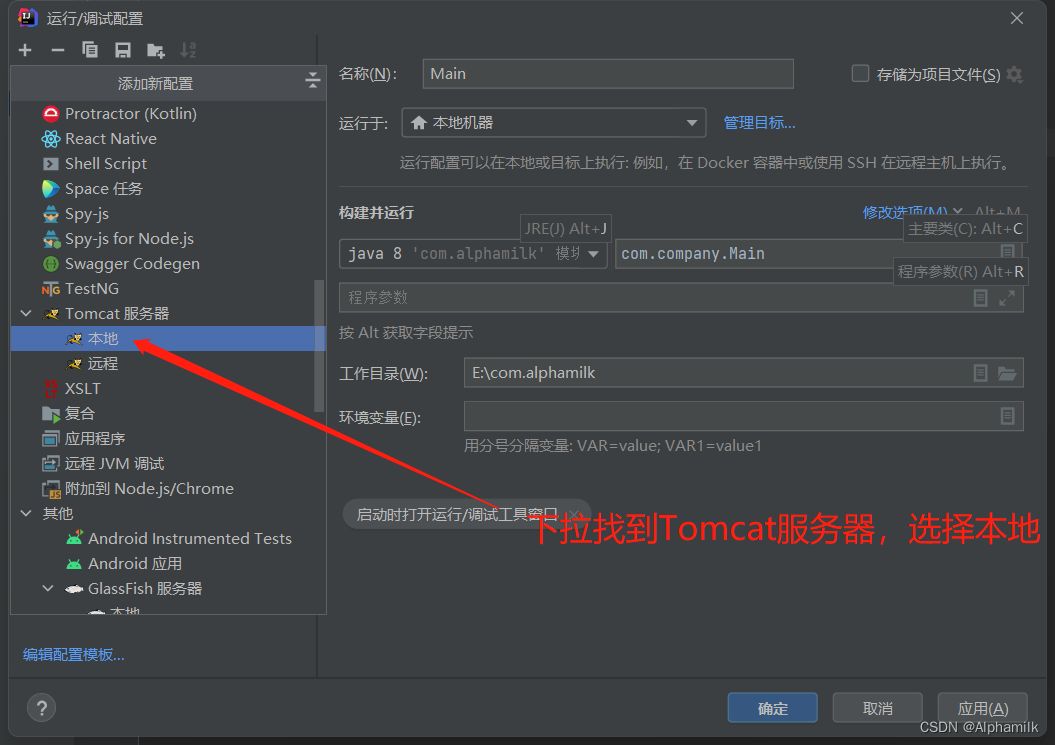
Task: Collapse the 其他 tree group
Action: 26,513
